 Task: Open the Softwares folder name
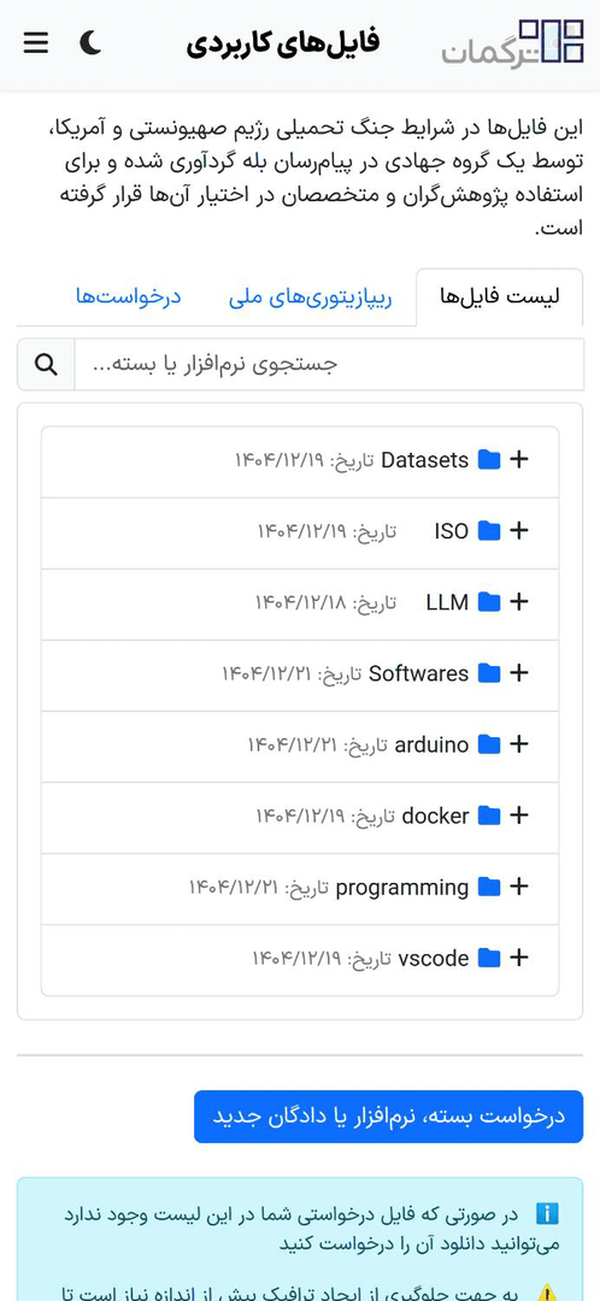[419, 673]
